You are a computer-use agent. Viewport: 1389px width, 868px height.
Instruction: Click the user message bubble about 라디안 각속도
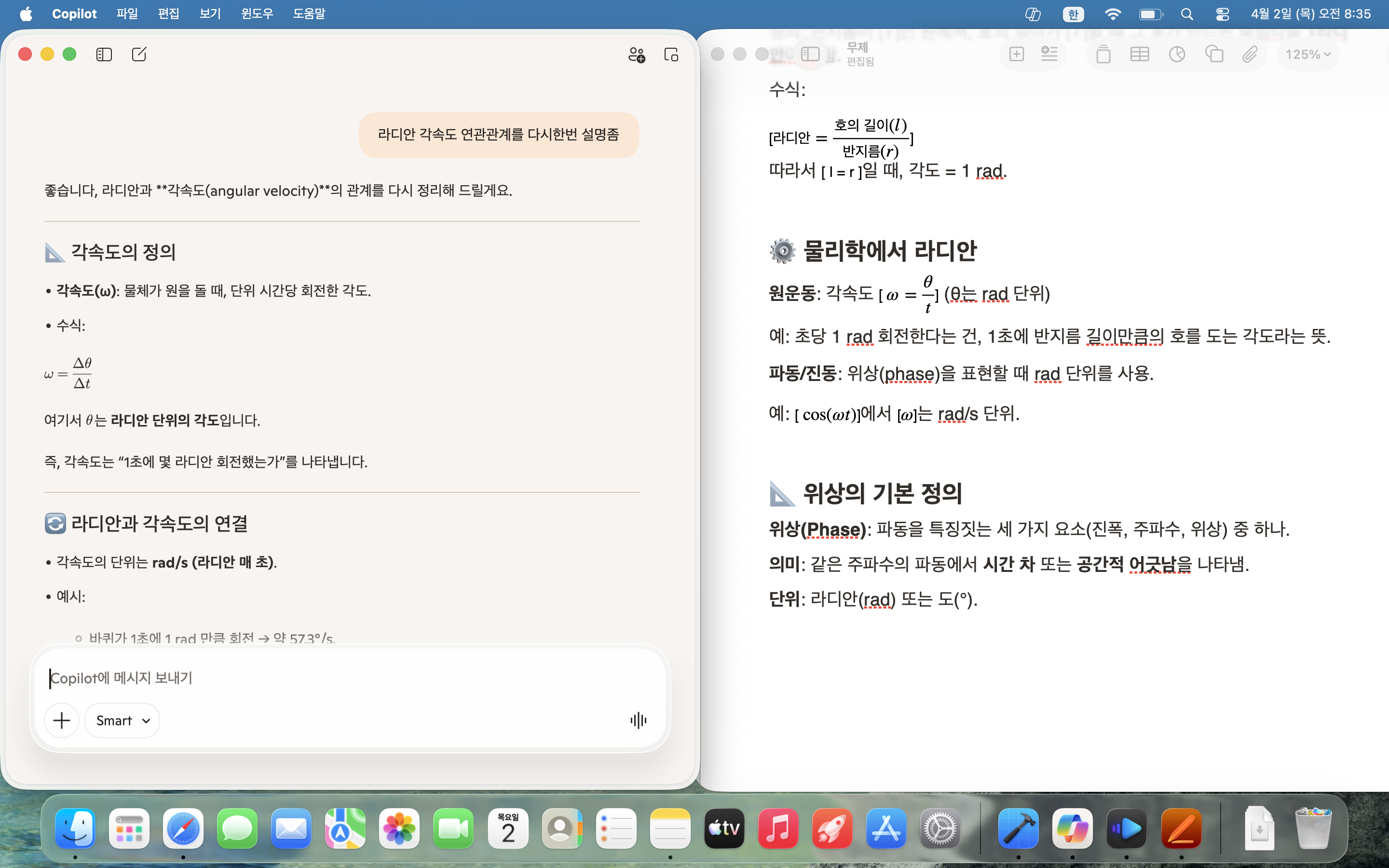pyautogui.click(x=498, y=135)
